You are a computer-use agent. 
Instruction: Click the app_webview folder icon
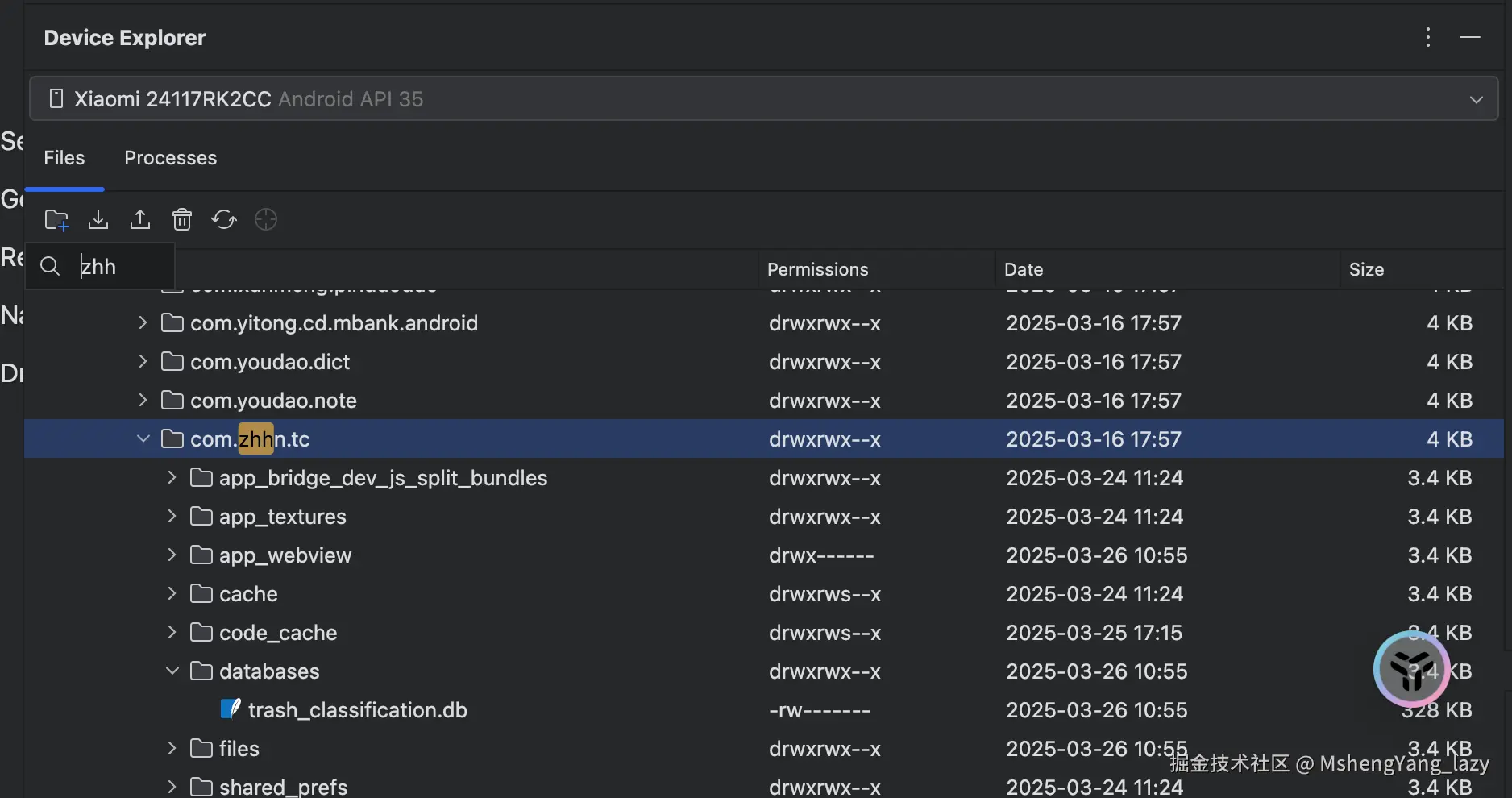click(x=201, y=555)
